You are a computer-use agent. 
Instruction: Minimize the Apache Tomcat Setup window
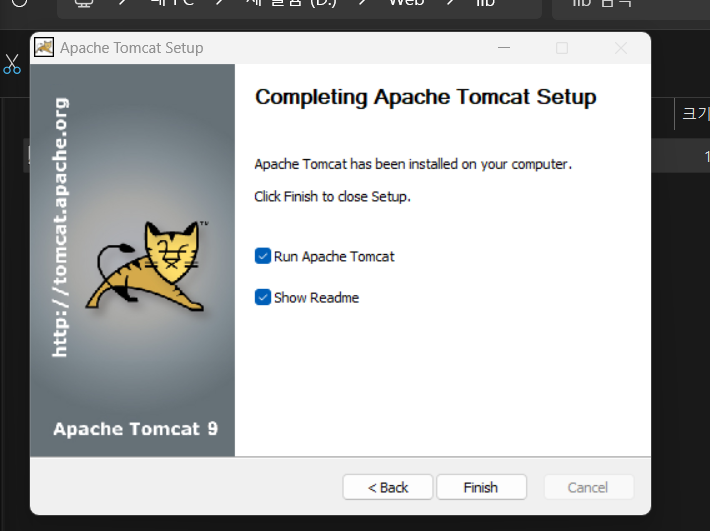pyautogui.click(x=504, y=48)
